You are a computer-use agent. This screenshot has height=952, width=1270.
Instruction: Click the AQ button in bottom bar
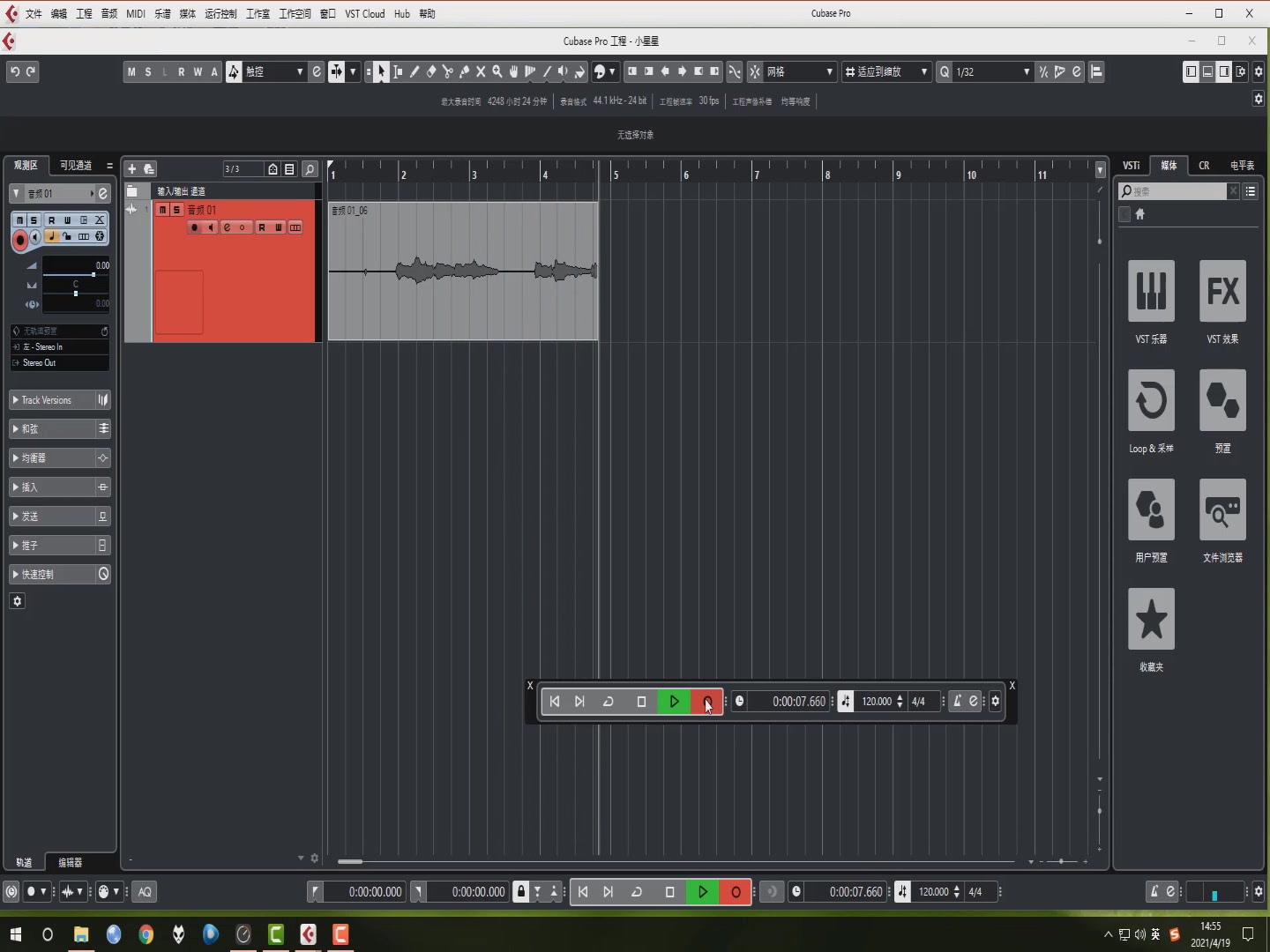pos(145,891)
